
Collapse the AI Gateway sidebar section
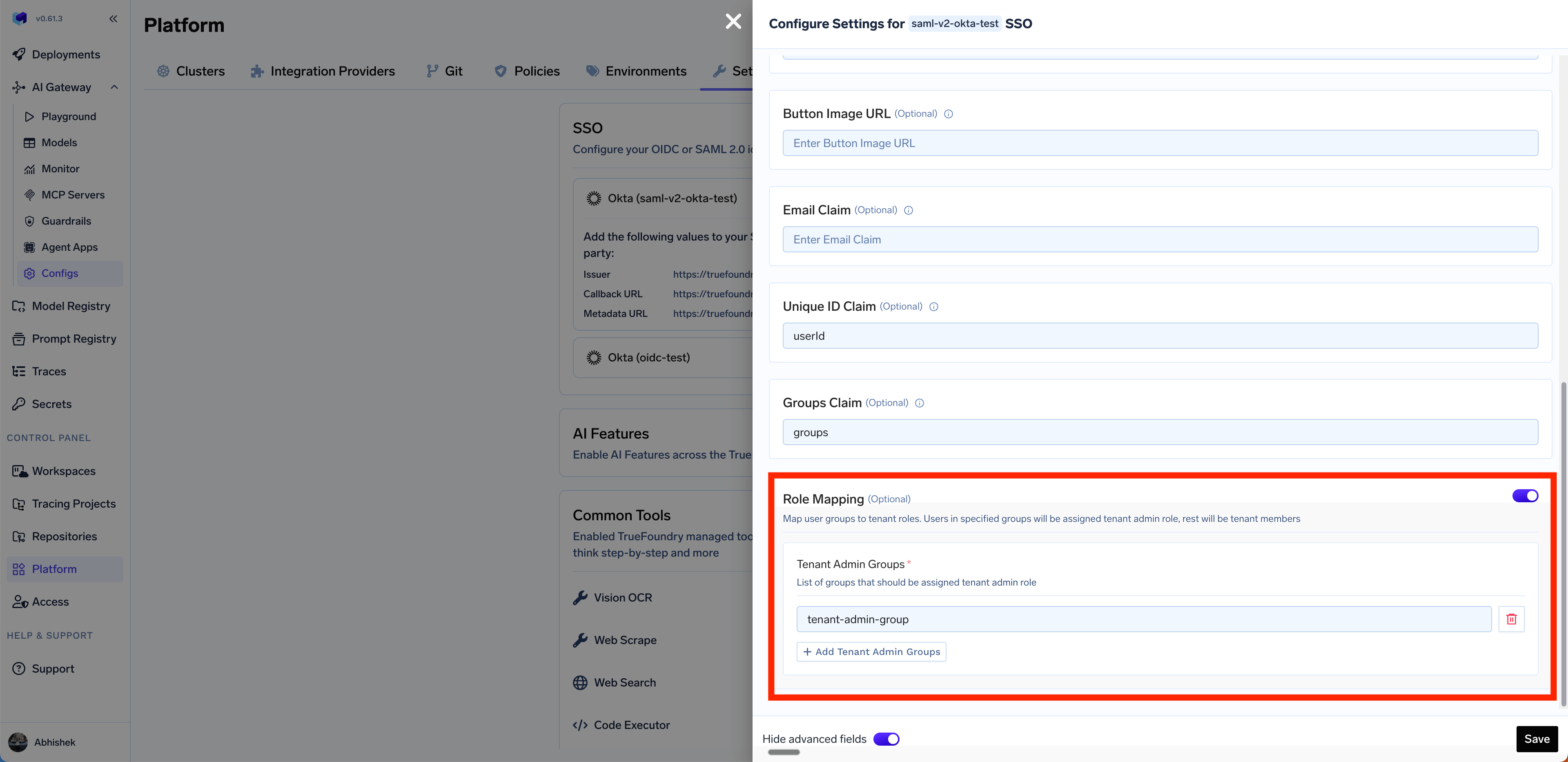(x=114, y=87)
